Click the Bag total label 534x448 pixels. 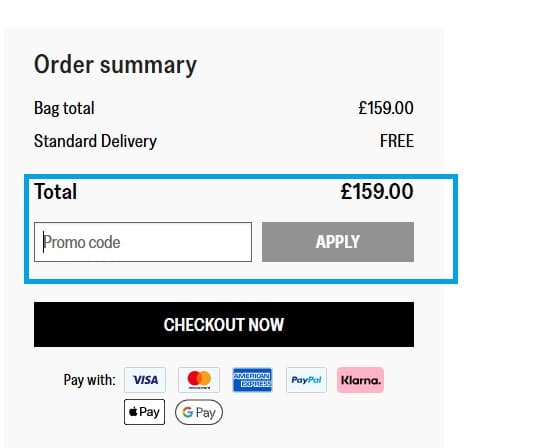pyautogui.click(x=64, y=108)
